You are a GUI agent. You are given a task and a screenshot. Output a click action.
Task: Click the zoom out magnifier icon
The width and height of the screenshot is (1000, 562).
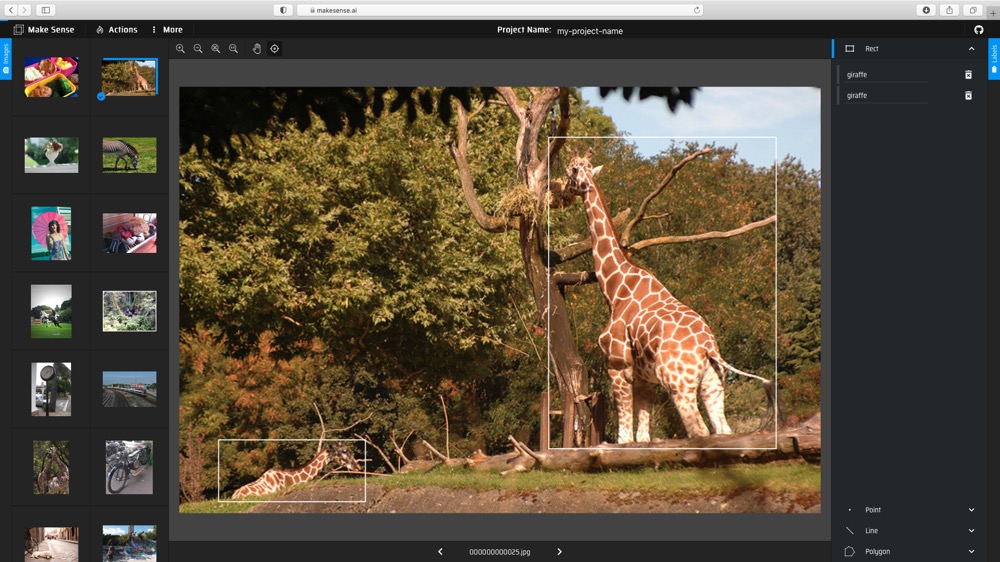tap(198, 48)
